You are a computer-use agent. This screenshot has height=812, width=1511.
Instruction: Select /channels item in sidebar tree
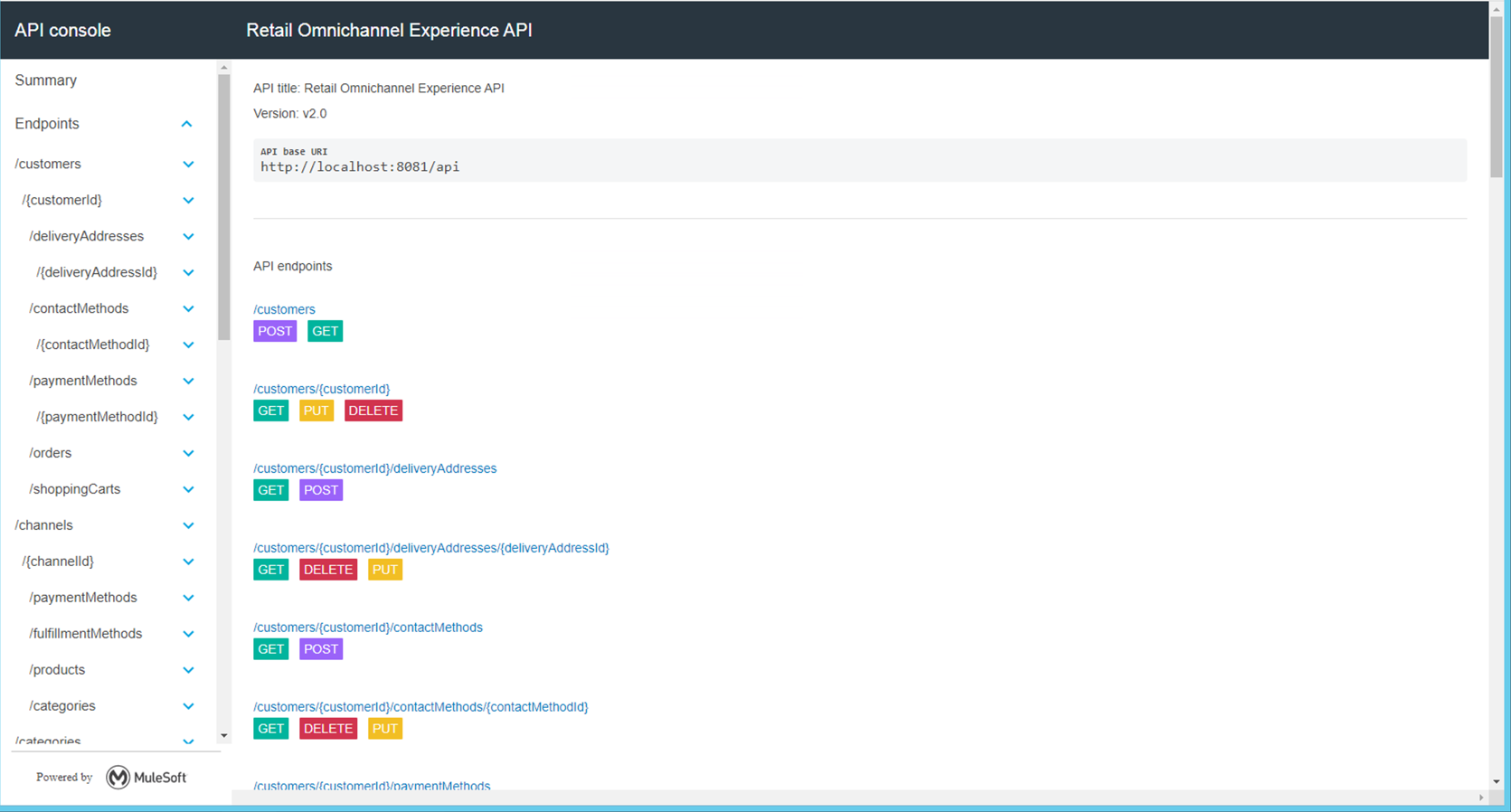pyautogui.click(x=43, y=525)
